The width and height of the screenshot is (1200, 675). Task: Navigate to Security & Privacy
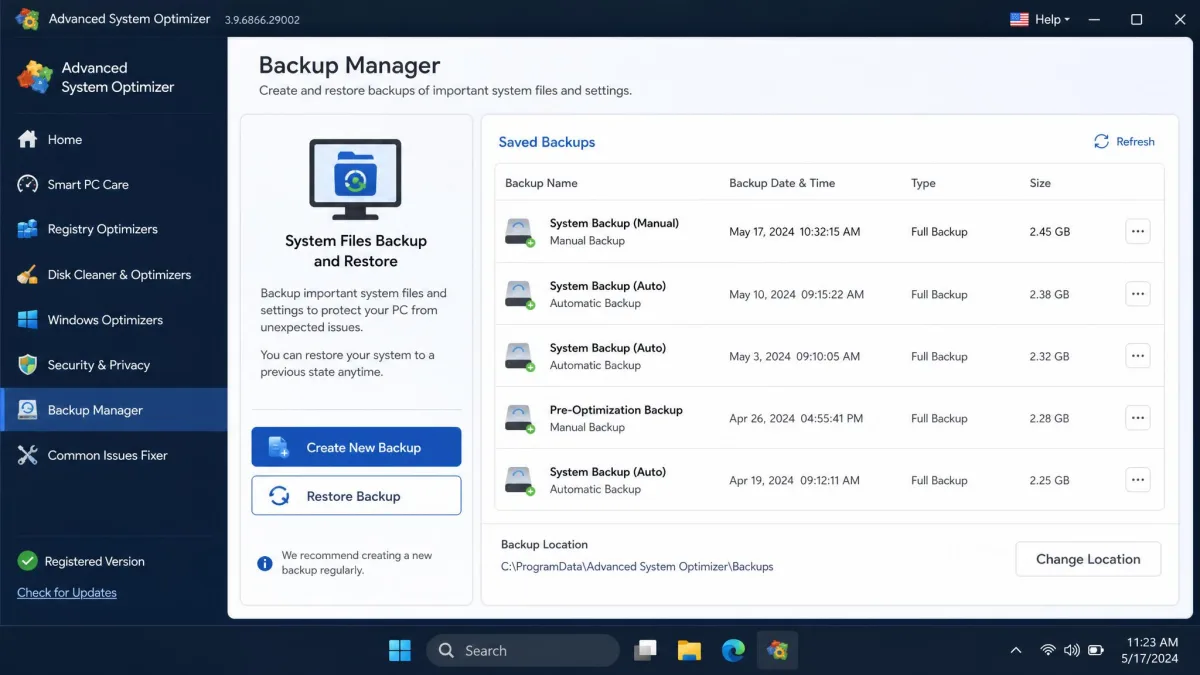coord(114,365)
